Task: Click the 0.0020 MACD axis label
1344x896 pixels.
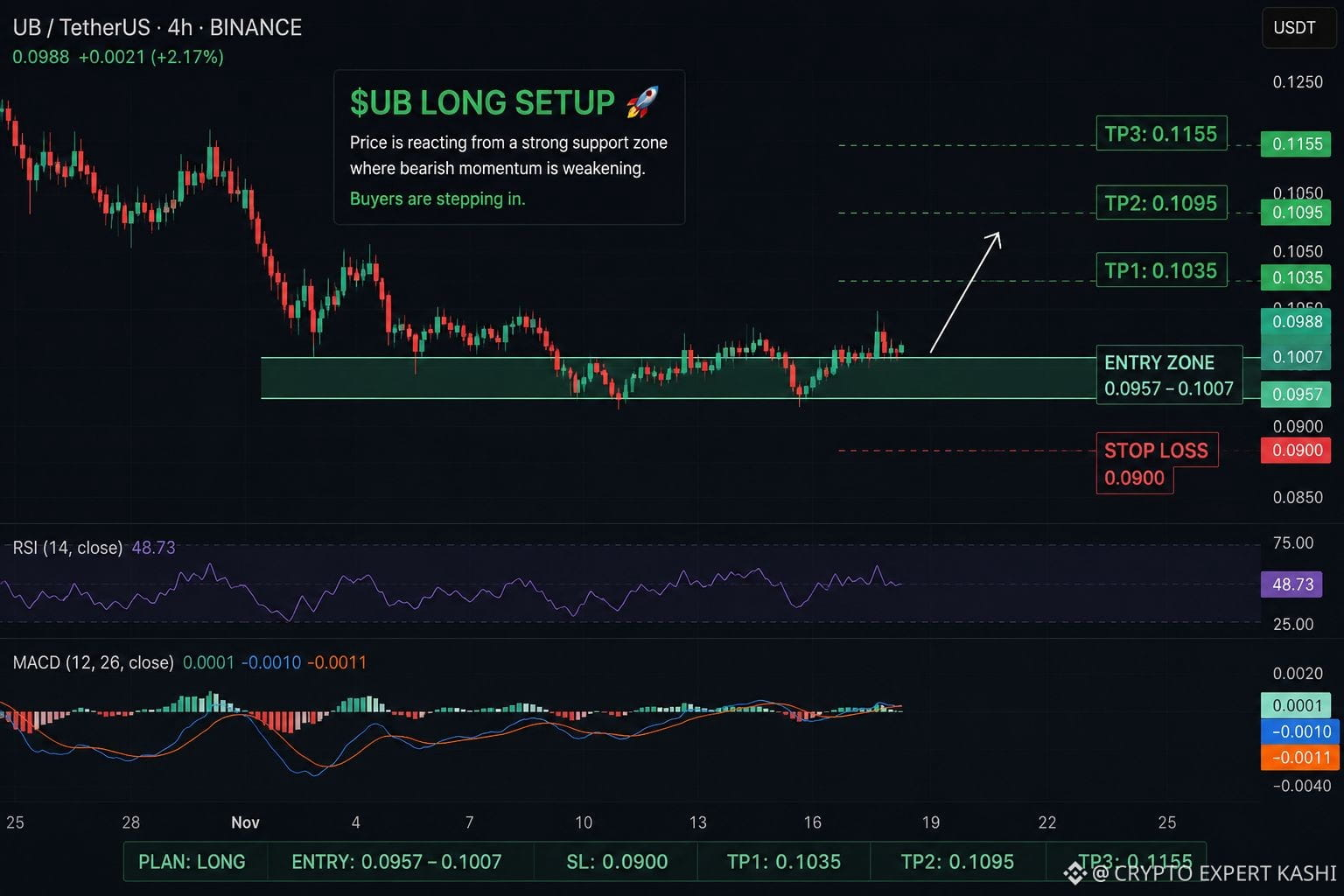Action: coord(1298,674)
